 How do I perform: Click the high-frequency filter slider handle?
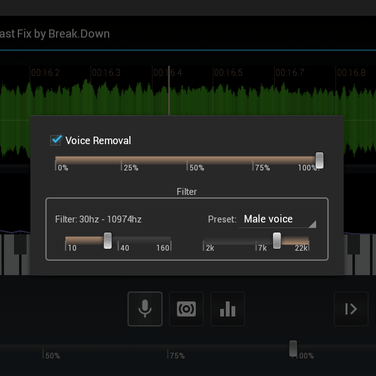click(x=277, y=241)
